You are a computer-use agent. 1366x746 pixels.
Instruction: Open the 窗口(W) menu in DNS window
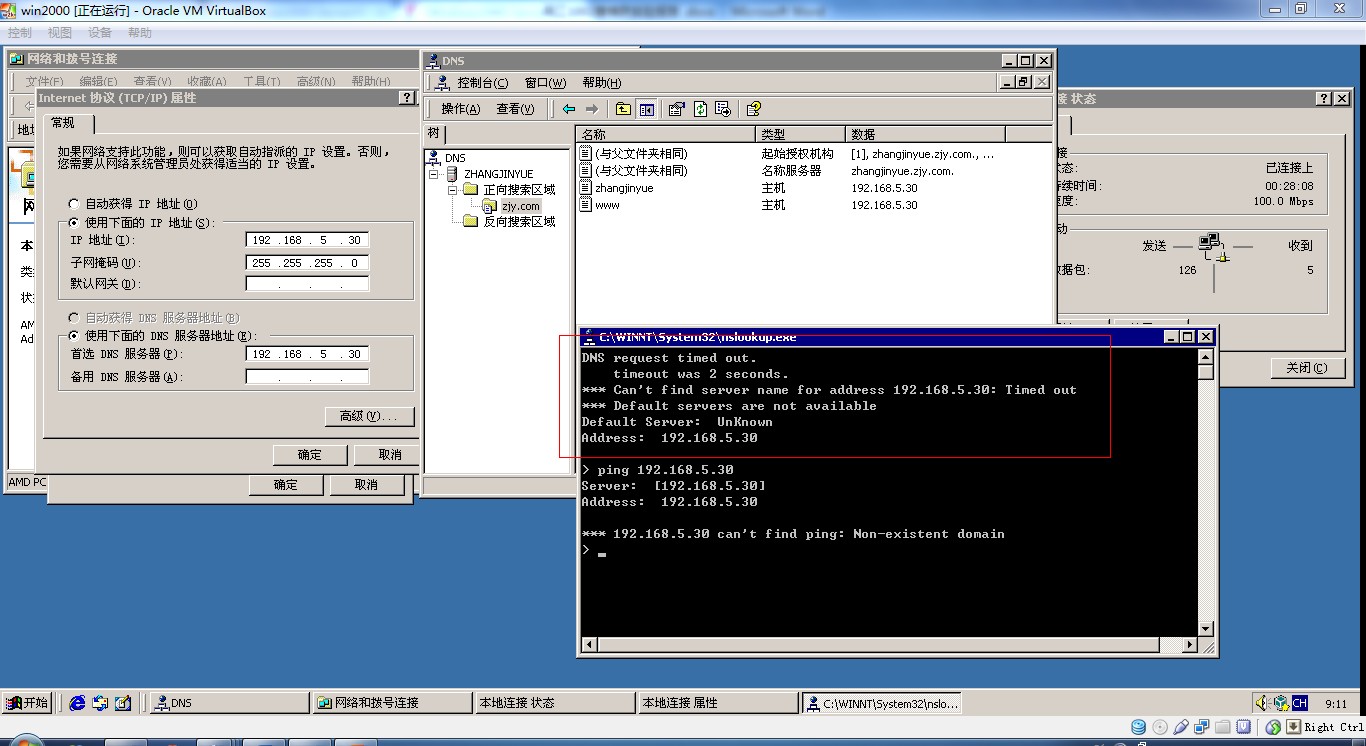click(x=545, y=83)
